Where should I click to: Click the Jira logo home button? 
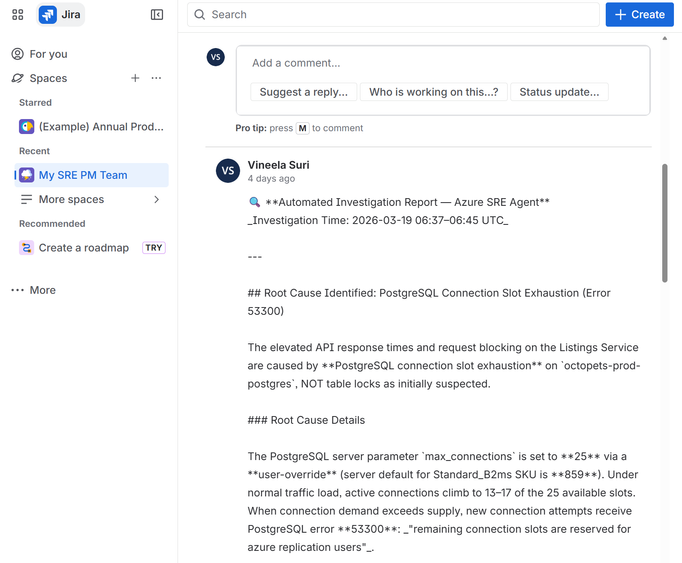(60, 15)
